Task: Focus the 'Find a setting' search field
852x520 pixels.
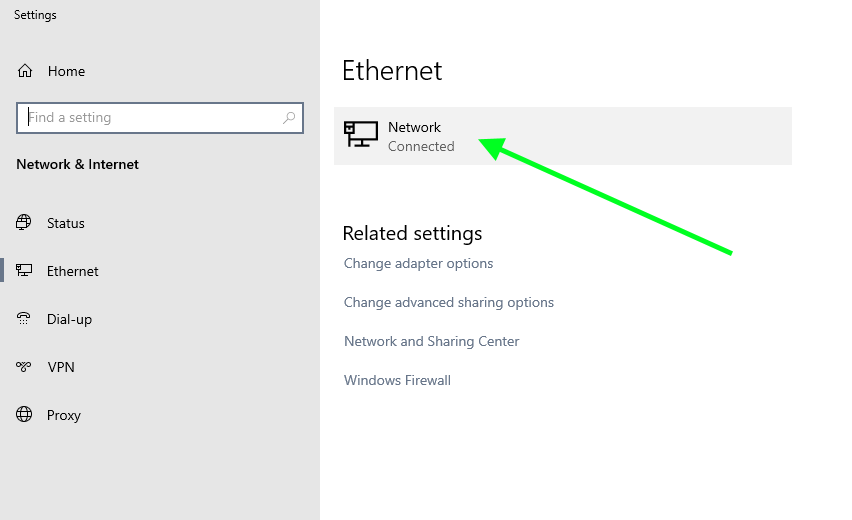Action: (x=150, y=118)
